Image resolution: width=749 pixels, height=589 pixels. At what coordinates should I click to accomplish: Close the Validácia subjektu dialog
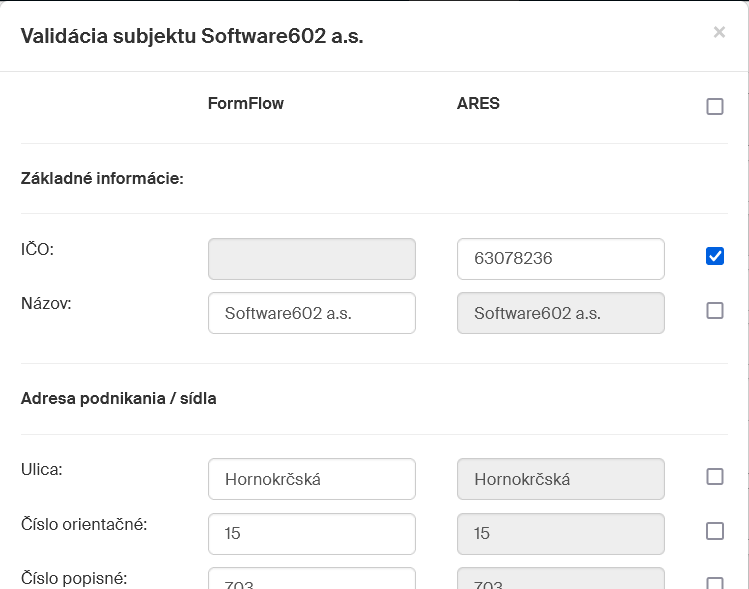coord(719,32)
